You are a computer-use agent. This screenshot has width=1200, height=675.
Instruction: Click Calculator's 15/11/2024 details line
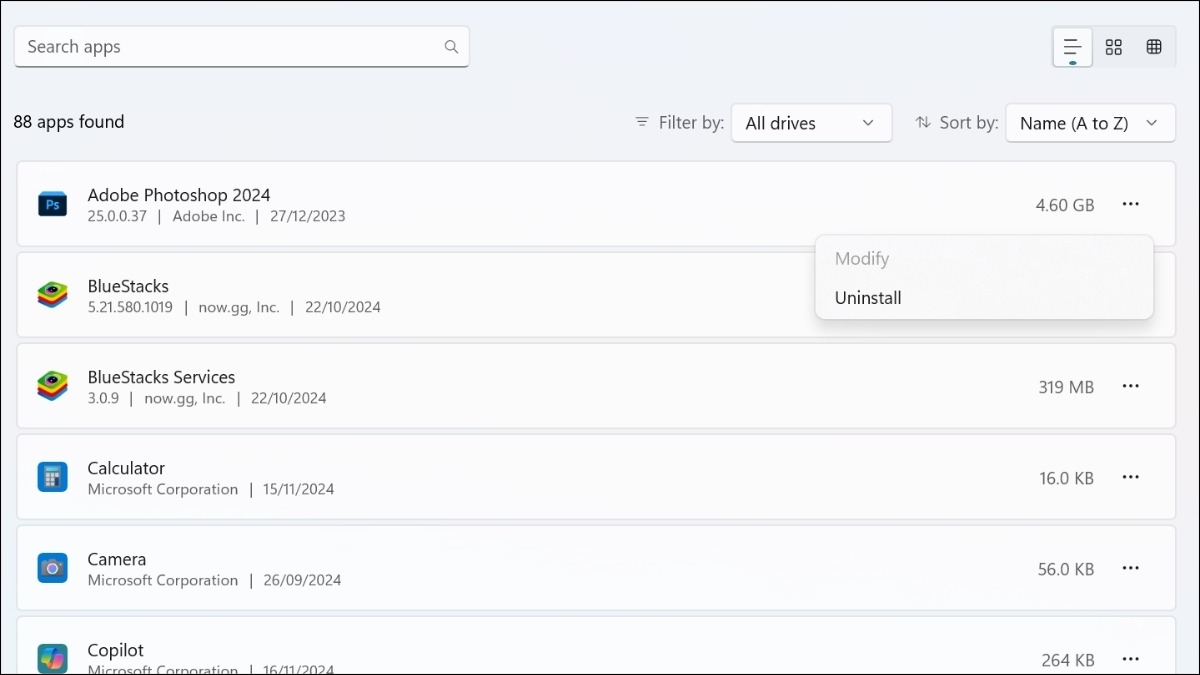click(211, 489)
